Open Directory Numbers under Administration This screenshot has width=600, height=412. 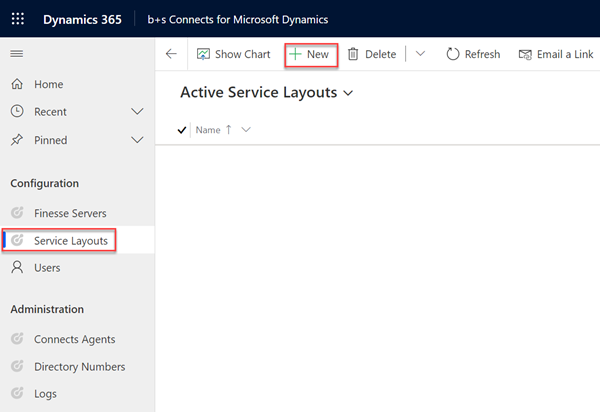(x=78, y=366)
